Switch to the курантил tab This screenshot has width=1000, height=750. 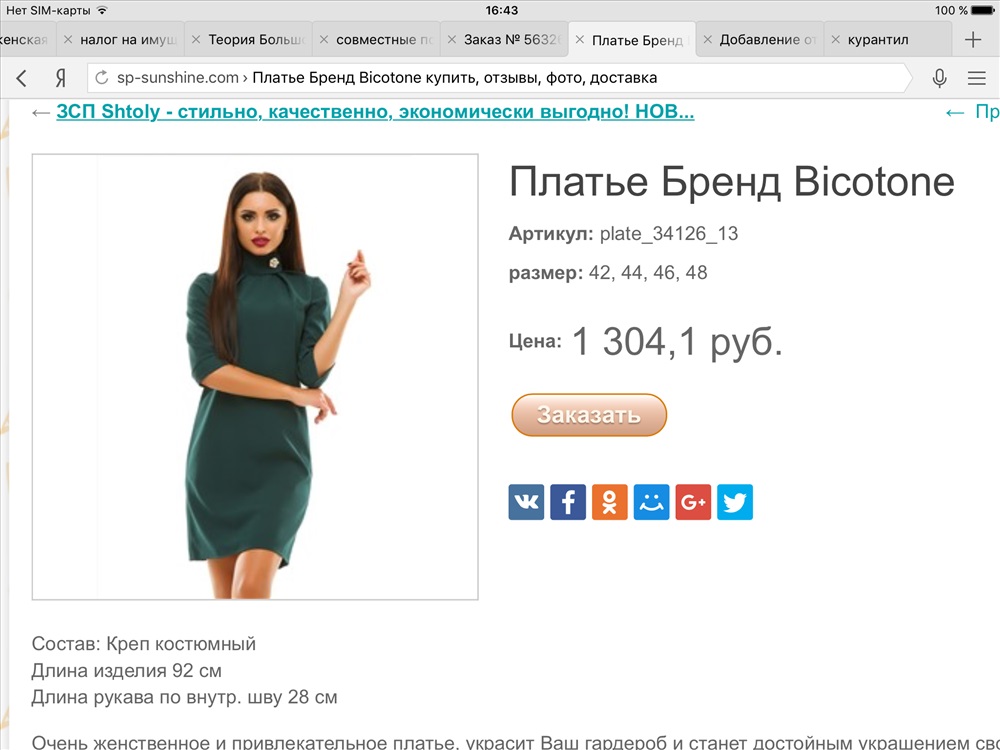[x=878, y=40]
